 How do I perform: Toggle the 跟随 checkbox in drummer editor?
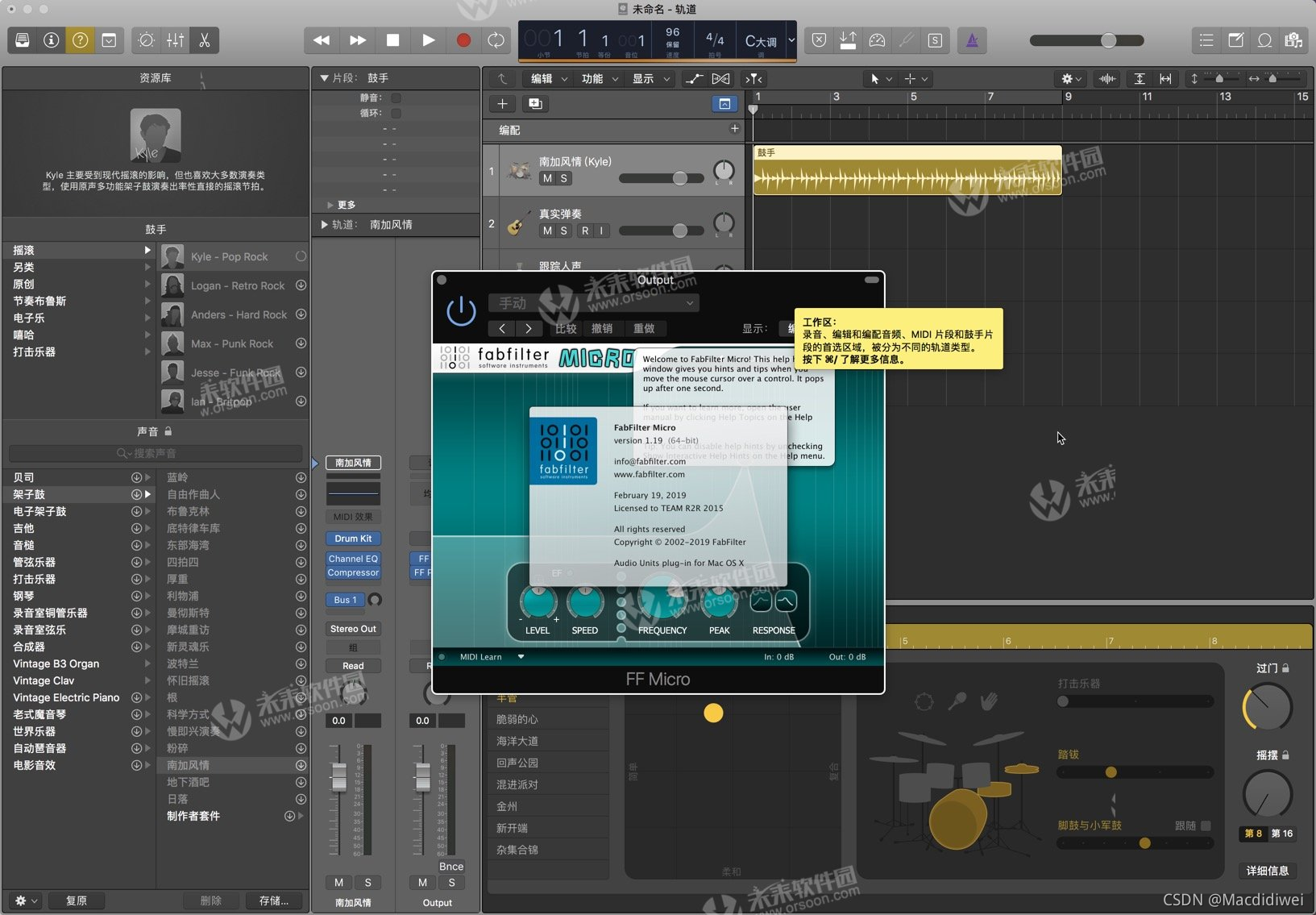[1206, 826]
